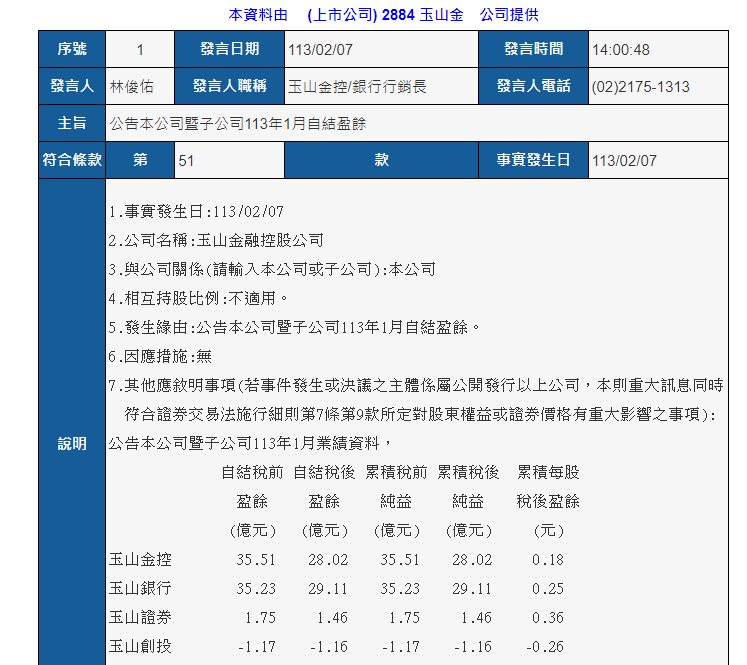Click the title 玉山金控/銀行行銷長
This screenshot has width=747, height=665.
pyautogui.click(x=357, y=87)
